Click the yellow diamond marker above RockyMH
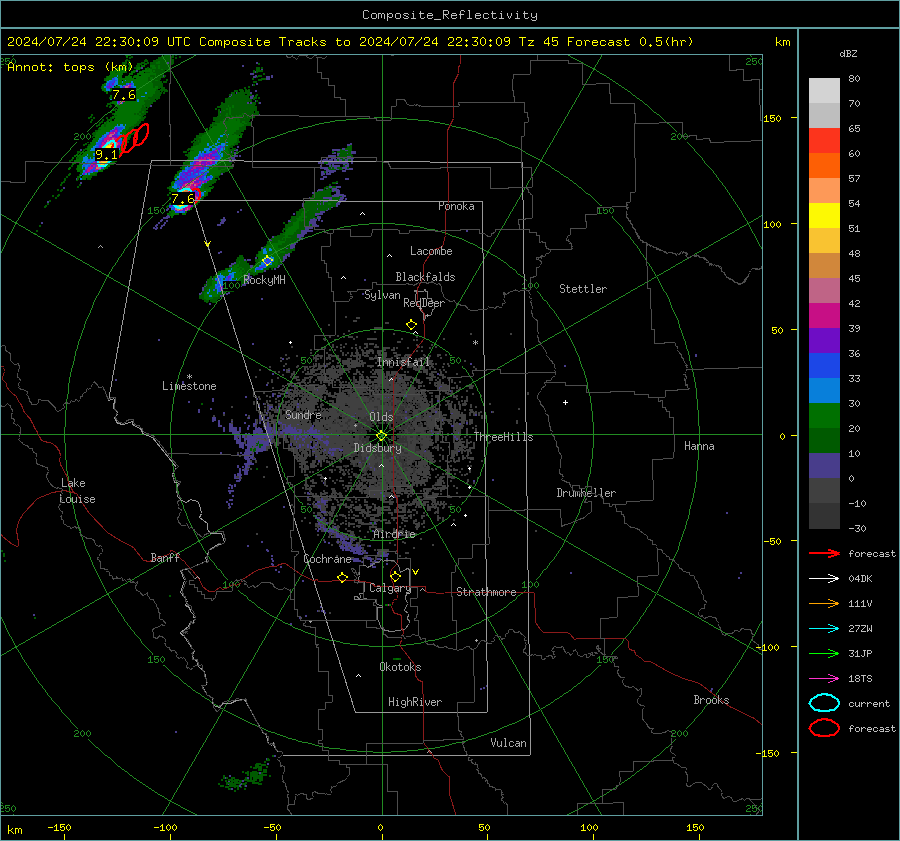The height and width of the screenshot is (841, 900). (267, 261)
